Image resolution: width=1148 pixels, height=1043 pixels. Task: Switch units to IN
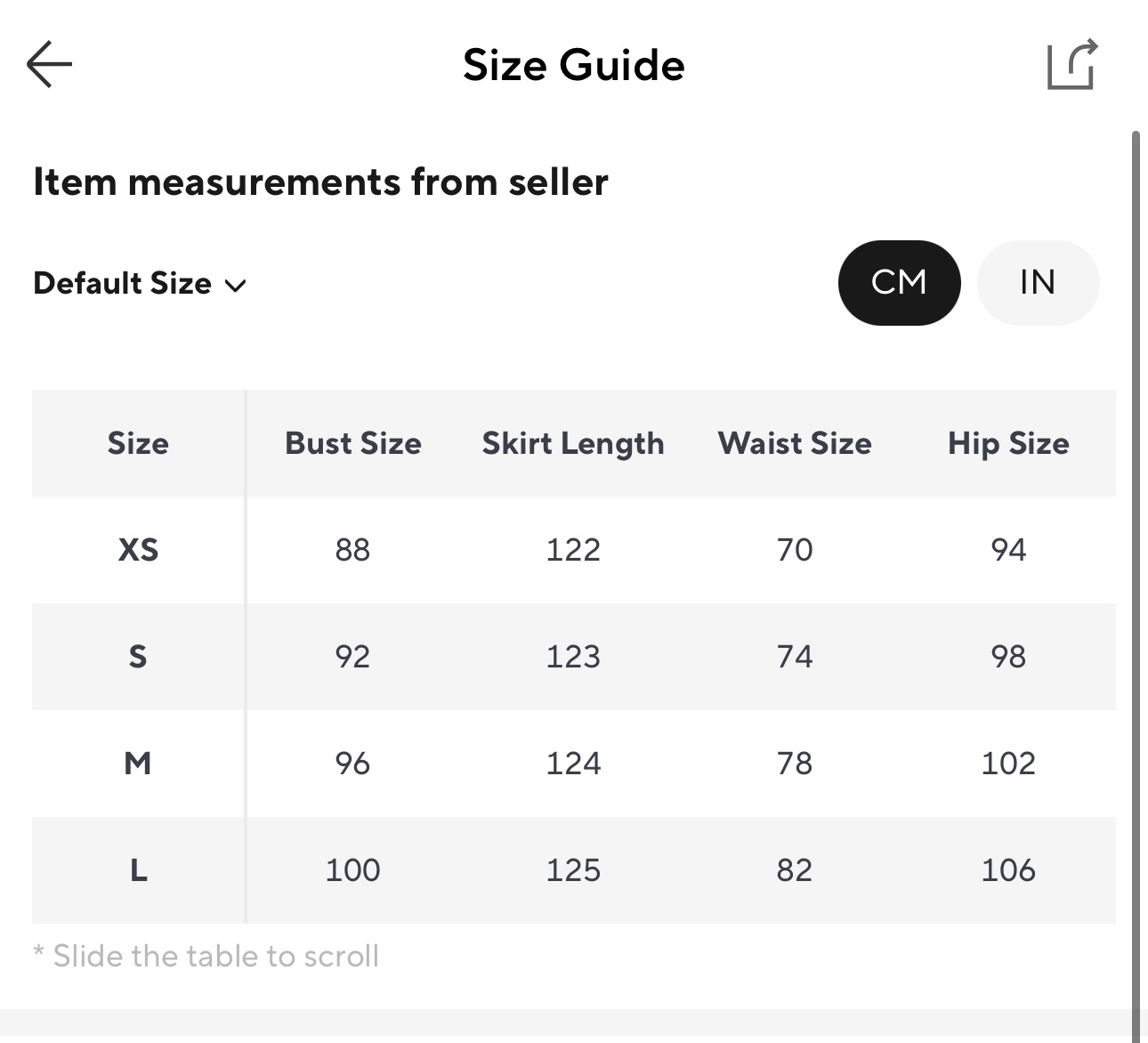[1038, 283]
